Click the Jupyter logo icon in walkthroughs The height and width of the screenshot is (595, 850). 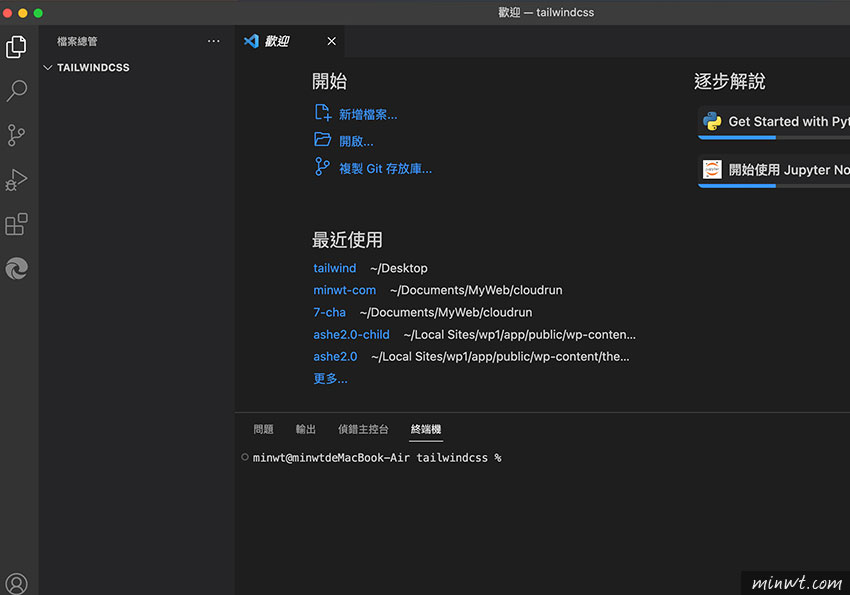tap(712, 170)
